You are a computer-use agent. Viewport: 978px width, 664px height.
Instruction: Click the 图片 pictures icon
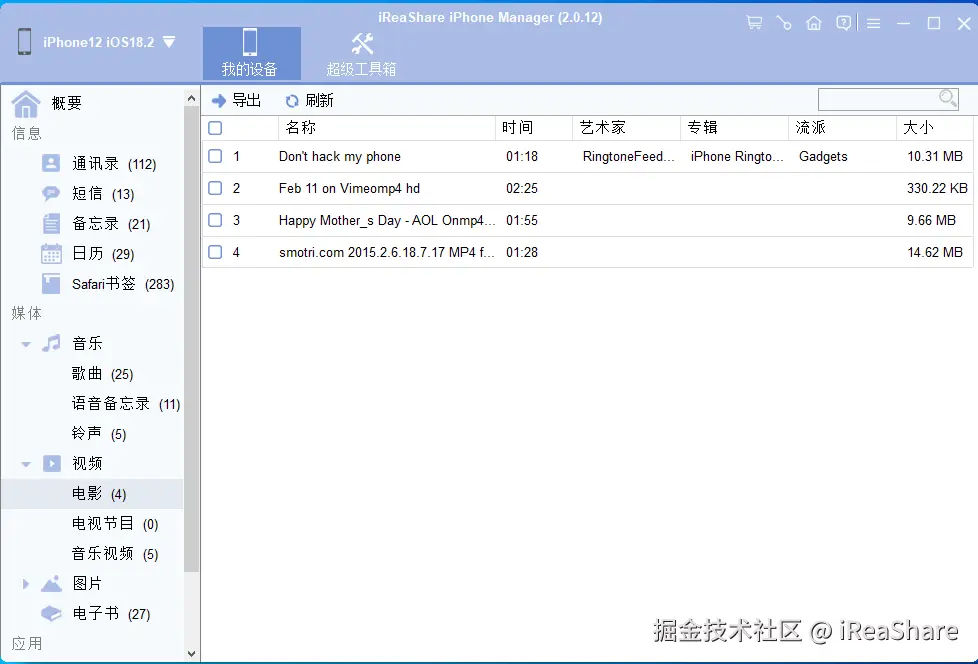tap(52, 584)
